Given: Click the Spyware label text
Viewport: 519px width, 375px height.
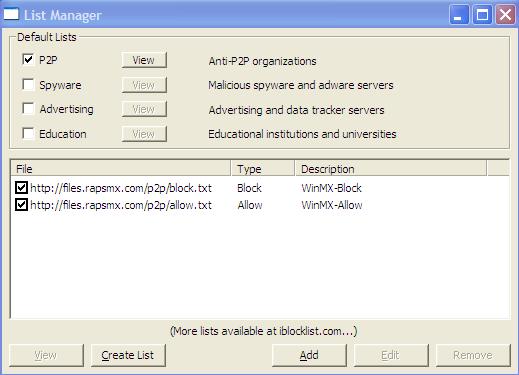Looking at the screenshot, I should pyautogui.click(x=60, y=85).
